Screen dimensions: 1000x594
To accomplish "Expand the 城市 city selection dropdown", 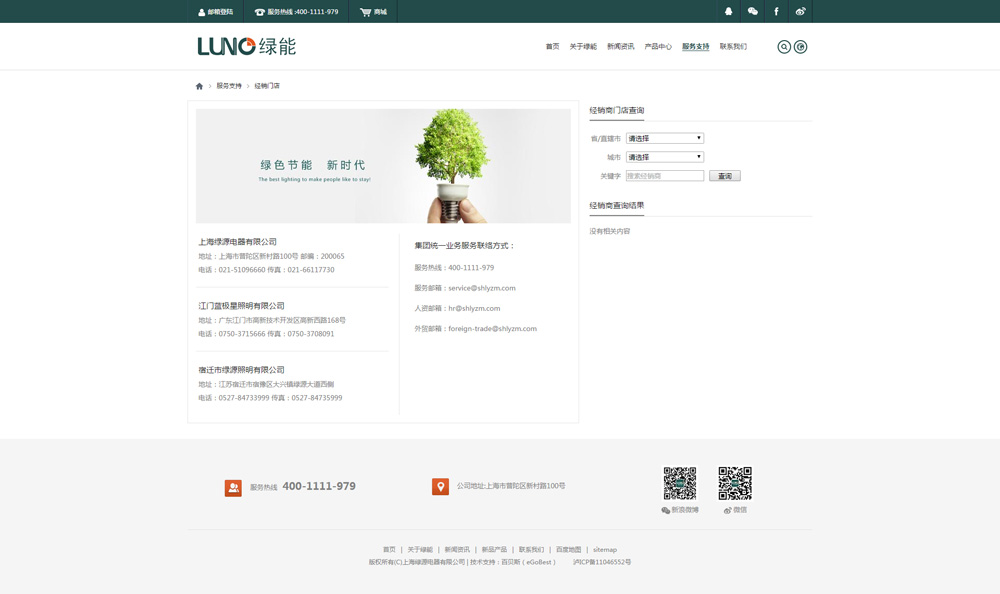I will 664,156.
